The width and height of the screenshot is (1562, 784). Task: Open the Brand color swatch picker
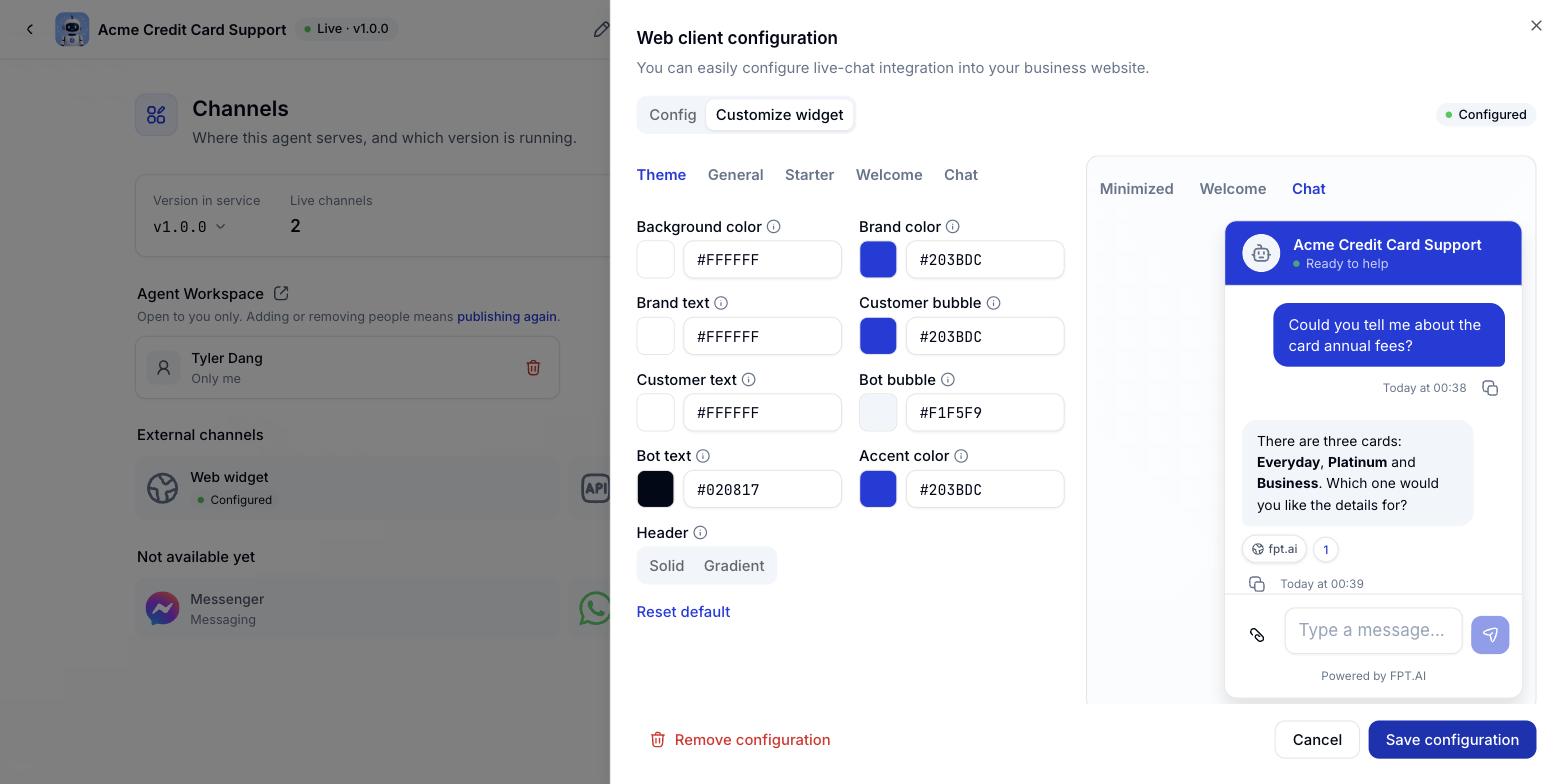pyautogui.click(x=878, y=260)
